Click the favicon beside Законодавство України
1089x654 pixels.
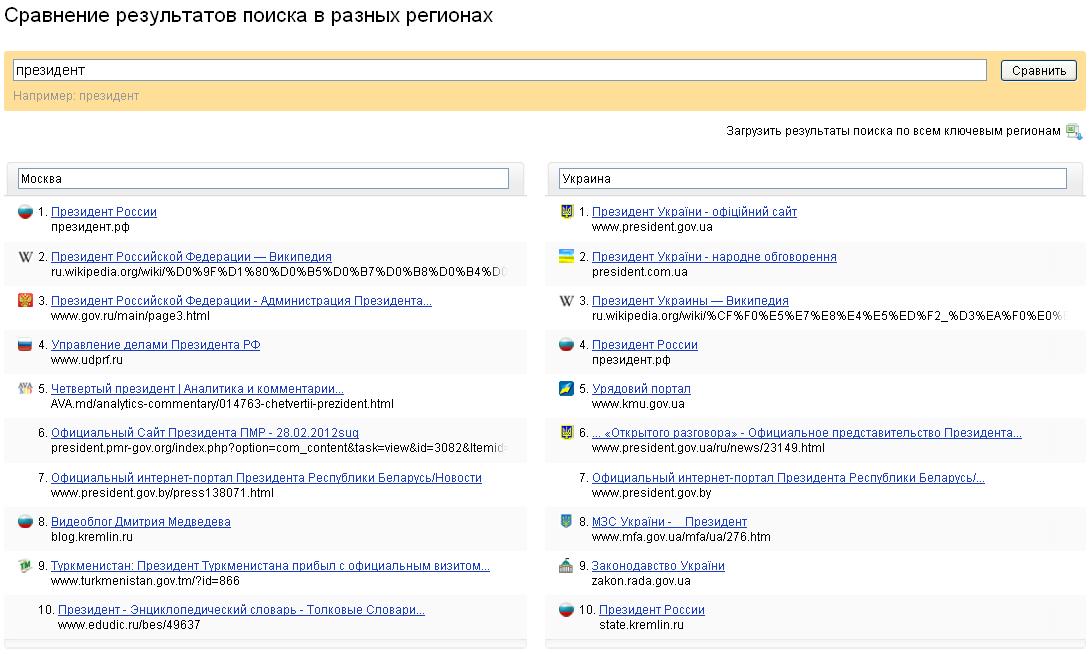coord(567,566)
